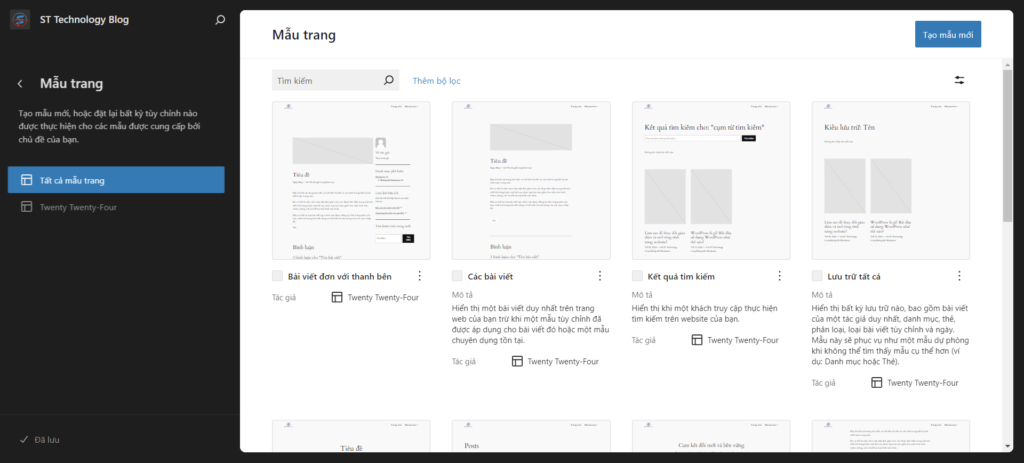Click the Thêm bộ lọc link

[x=436, y=80]
